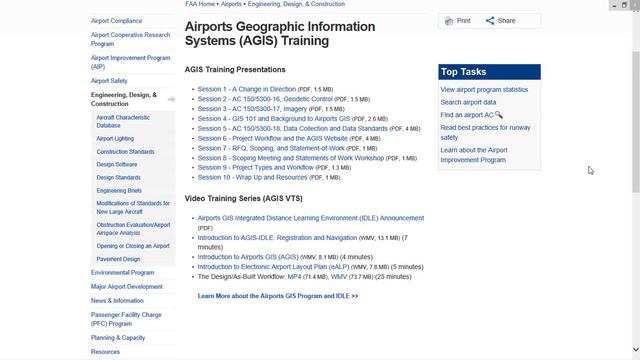
Task: Click the scroll down arrow of the page scrollbar
Action: (x=636, y=349)
